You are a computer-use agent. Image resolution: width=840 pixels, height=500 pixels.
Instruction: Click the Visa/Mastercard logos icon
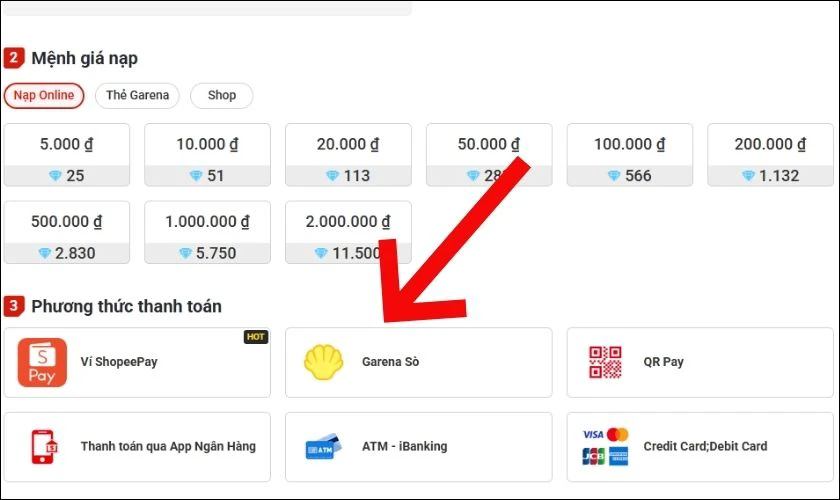click(605, 447)
